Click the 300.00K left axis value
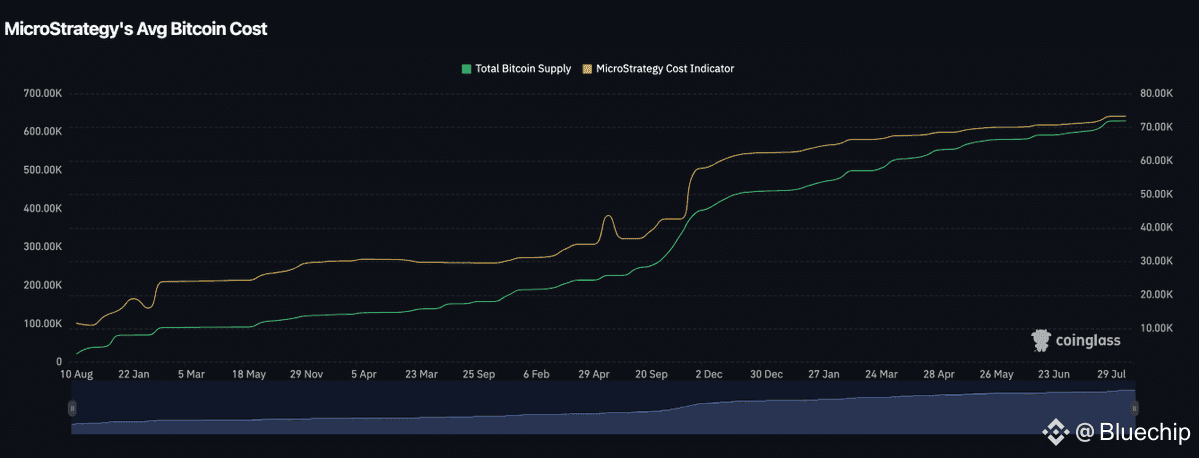This screenshot has height=458, width=1199. click(43, 246)
